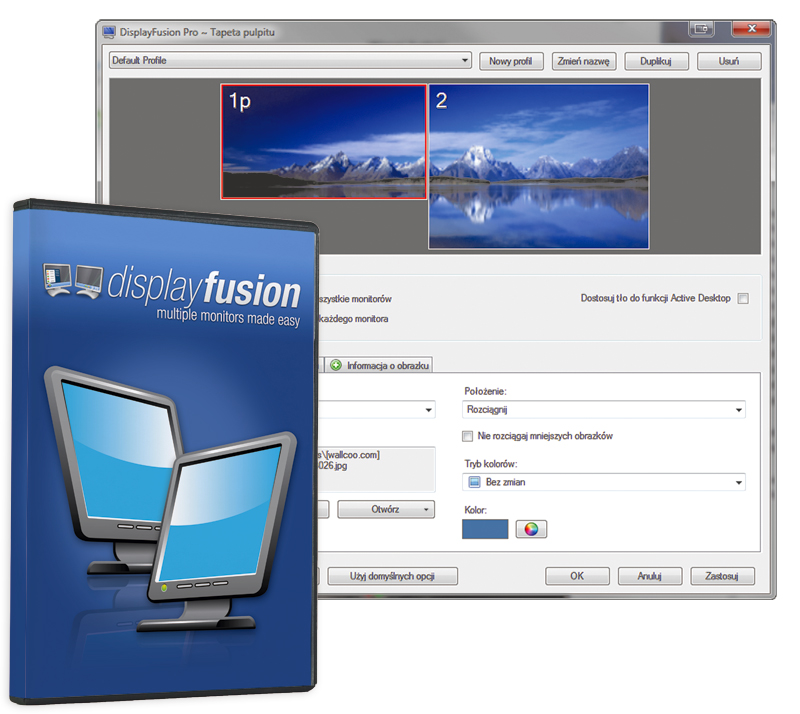Image resolution: width=800 pixels, height=714 pixels.
Task: Click the Nowy profil button
Action: click(x=510, y=61)
